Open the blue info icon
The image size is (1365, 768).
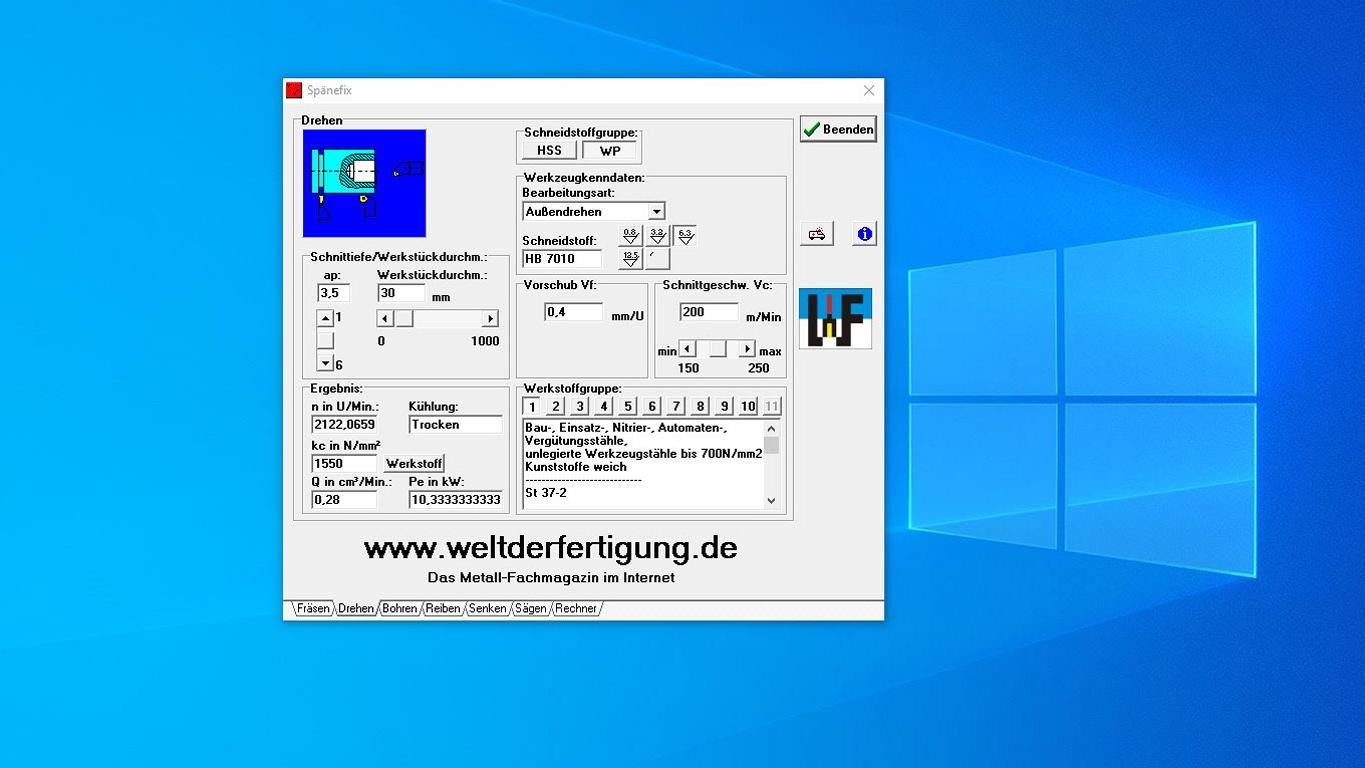[864, 234]
